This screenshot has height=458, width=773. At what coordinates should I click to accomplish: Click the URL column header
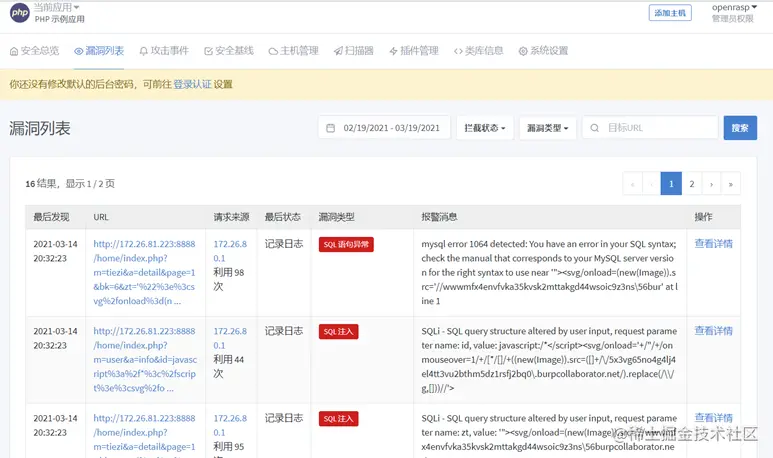pyautogui.click(x=101, y=217)
